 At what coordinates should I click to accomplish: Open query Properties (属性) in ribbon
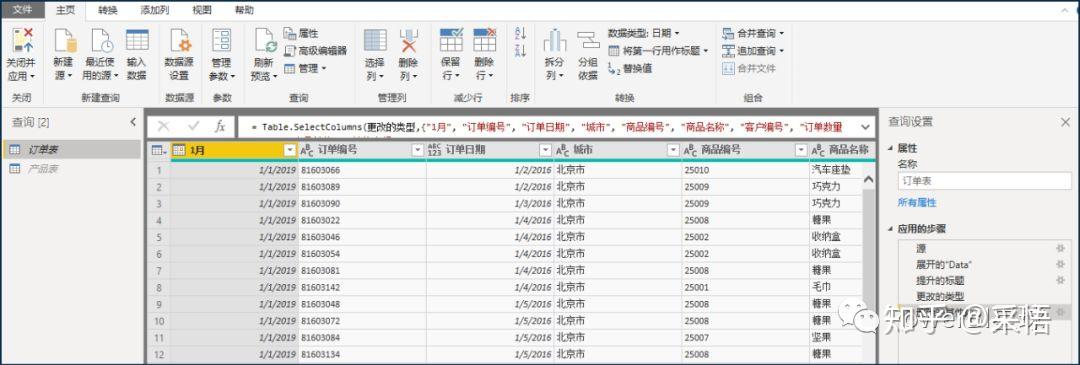(301, 33)
